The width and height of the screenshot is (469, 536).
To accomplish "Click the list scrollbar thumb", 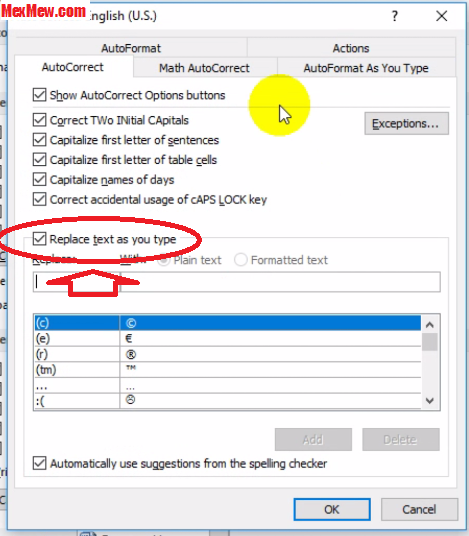I will tap(430, 342).
